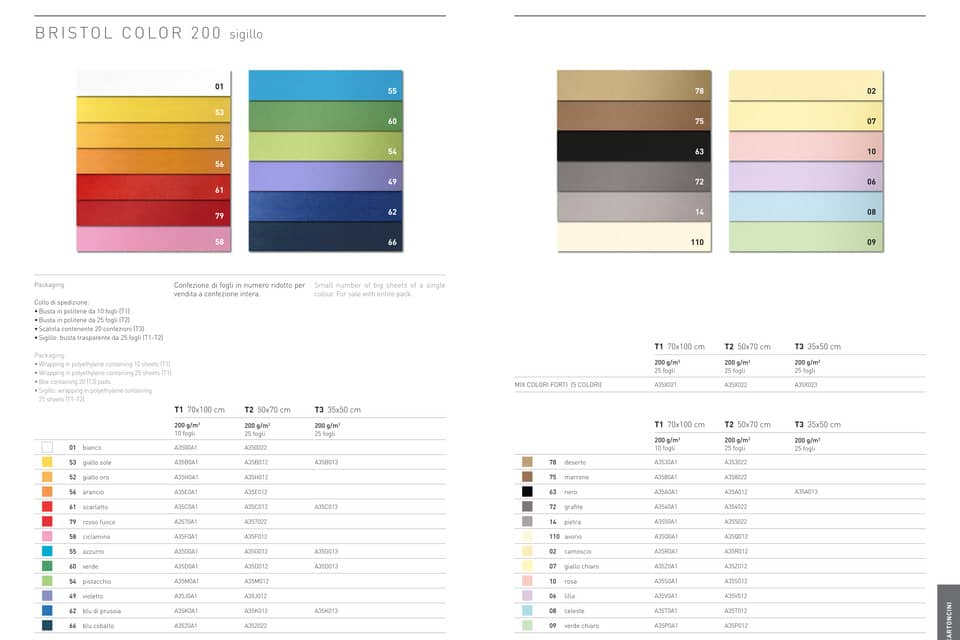Select the 'ciclamino' row label

point(96,536)
